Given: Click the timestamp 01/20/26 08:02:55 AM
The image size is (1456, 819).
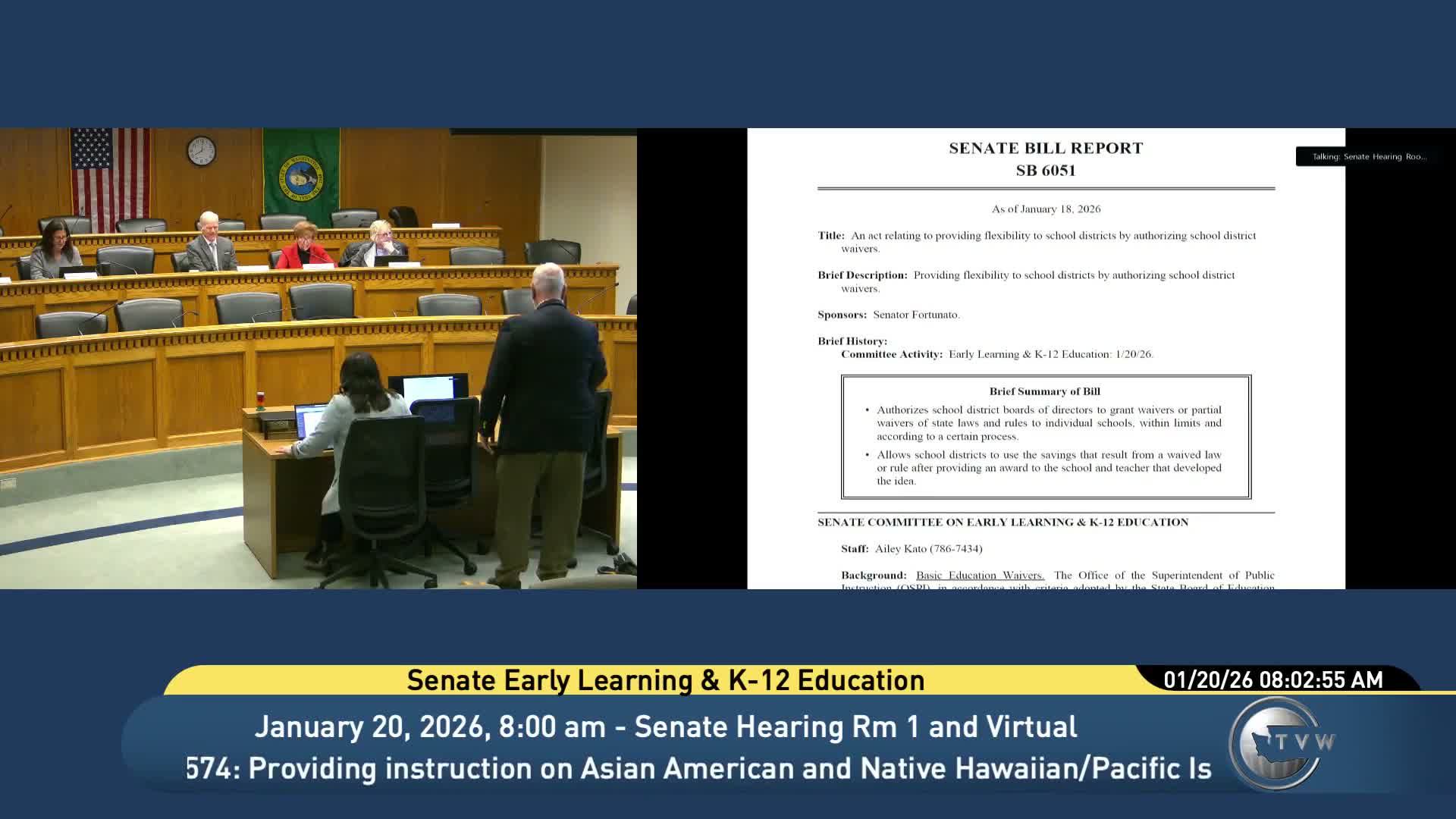Looking at the screenshot, I should coord(1272,679).
